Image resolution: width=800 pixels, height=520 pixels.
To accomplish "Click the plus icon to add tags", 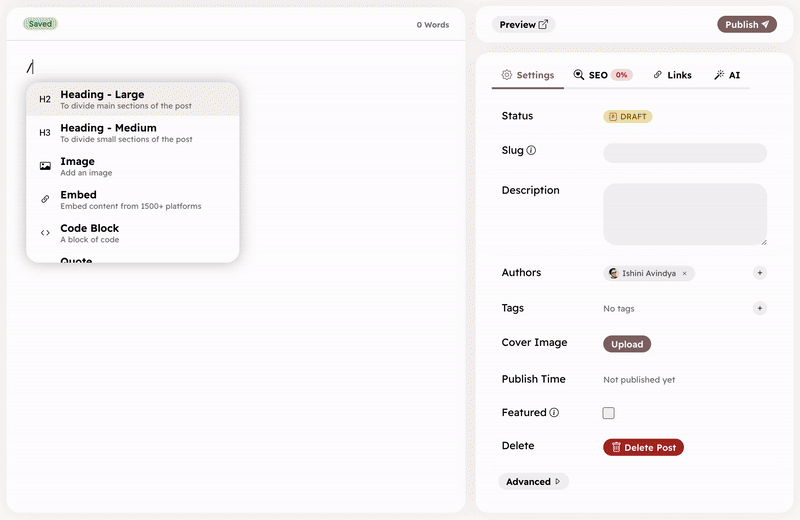I will tap(759, 308).
